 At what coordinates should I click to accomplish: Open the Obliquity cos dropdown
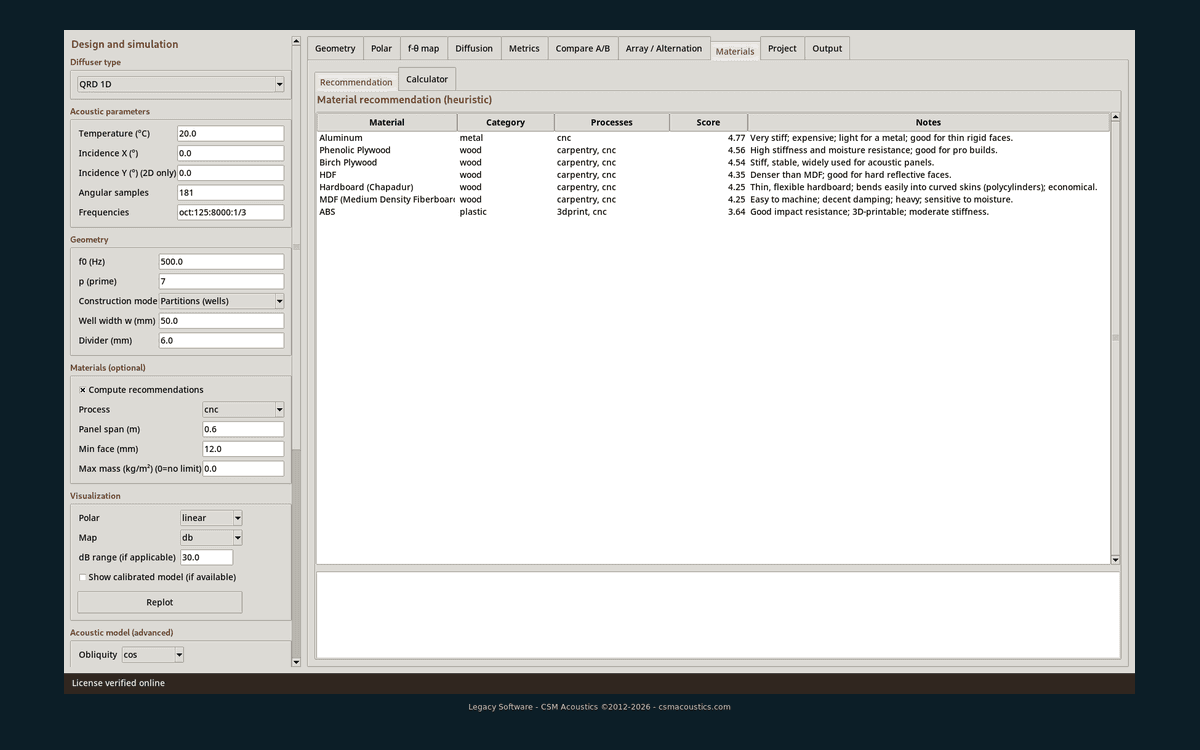[153, 655]
